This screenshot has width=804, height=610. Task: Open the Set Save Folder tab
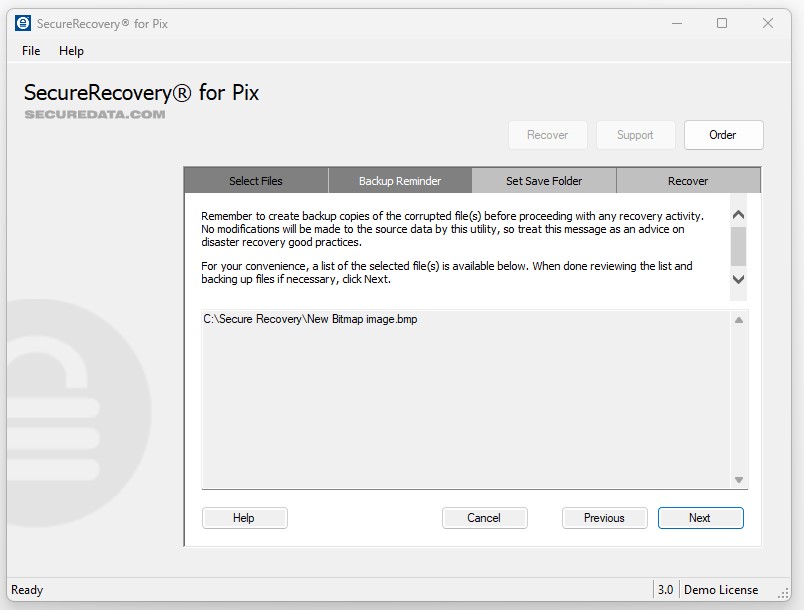click(544, 180)
